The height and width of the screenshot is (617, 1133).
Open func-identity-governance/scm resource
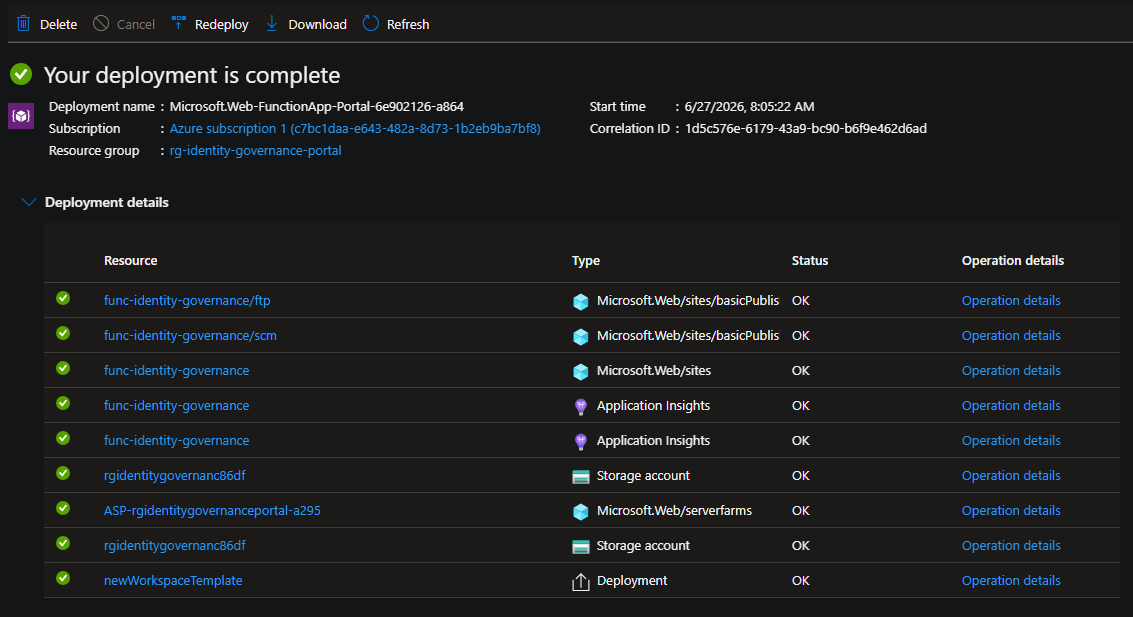[190, 335]
